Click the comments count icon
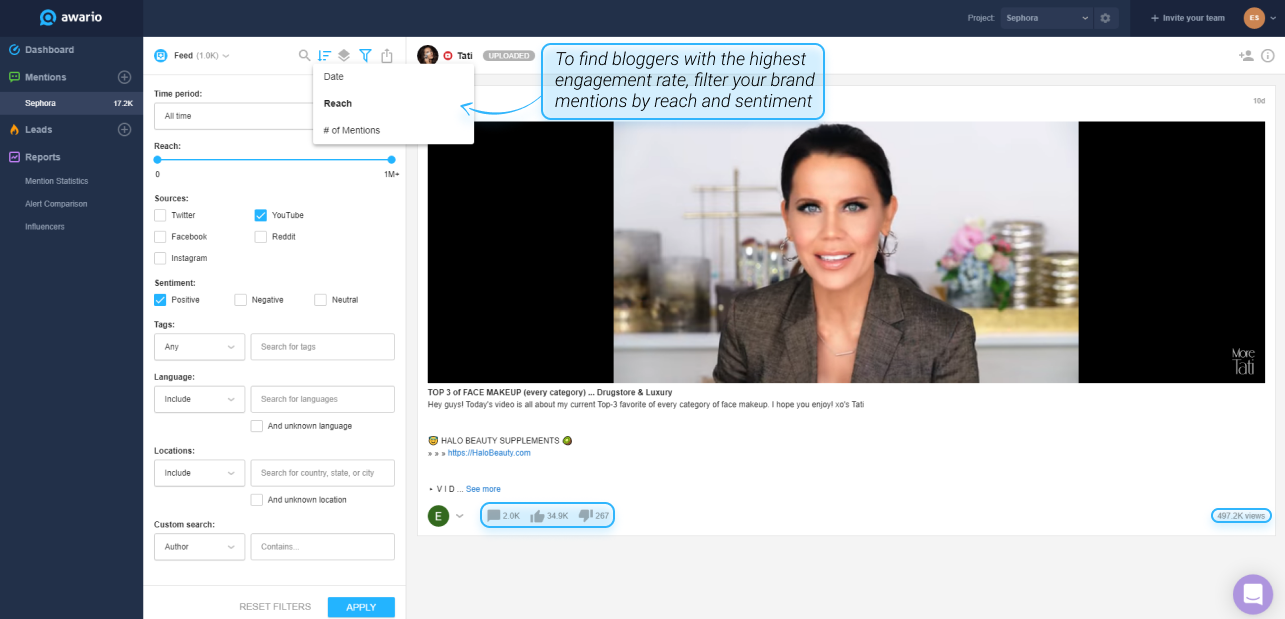 point(493,516)
